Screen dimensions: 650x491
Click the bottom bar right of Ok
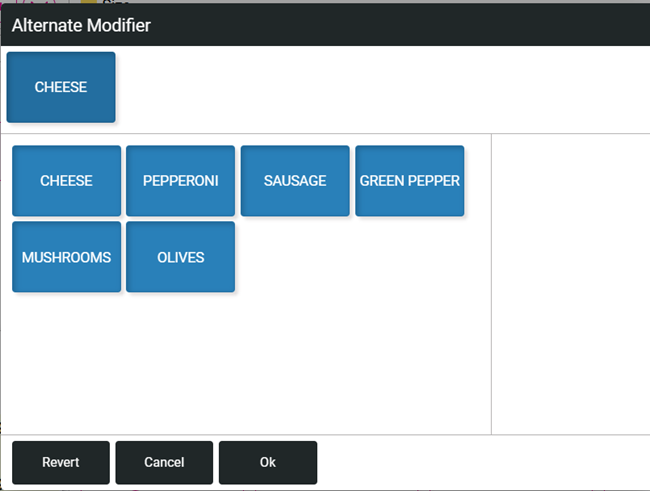tap(480, 462)
